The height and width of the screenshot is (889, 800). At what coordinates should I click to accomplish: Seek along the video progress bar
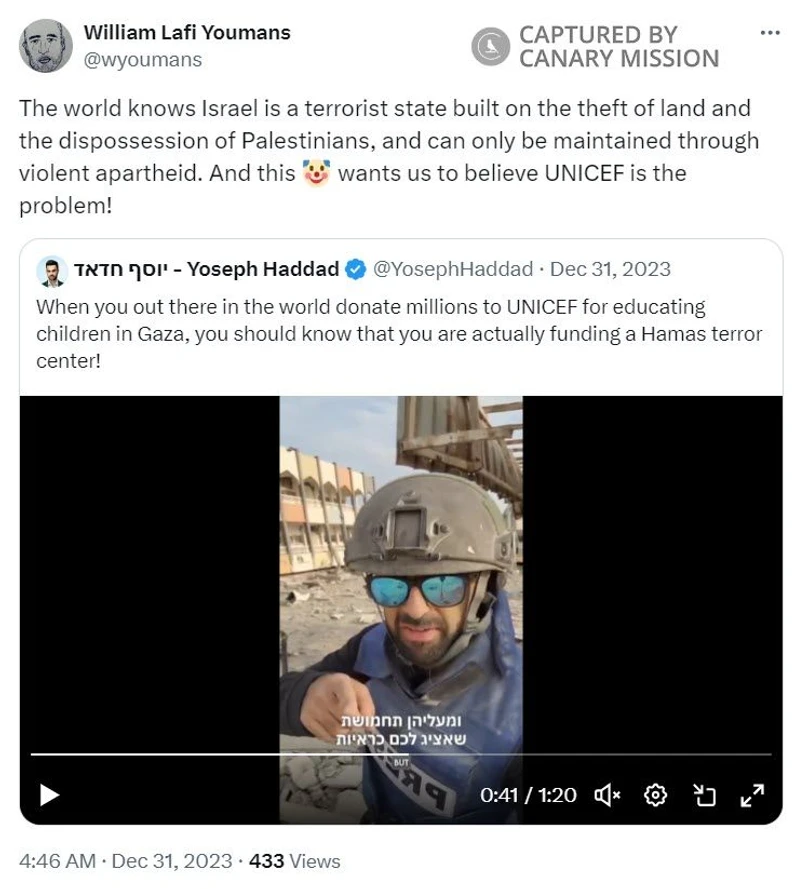[x=401, y=755]
